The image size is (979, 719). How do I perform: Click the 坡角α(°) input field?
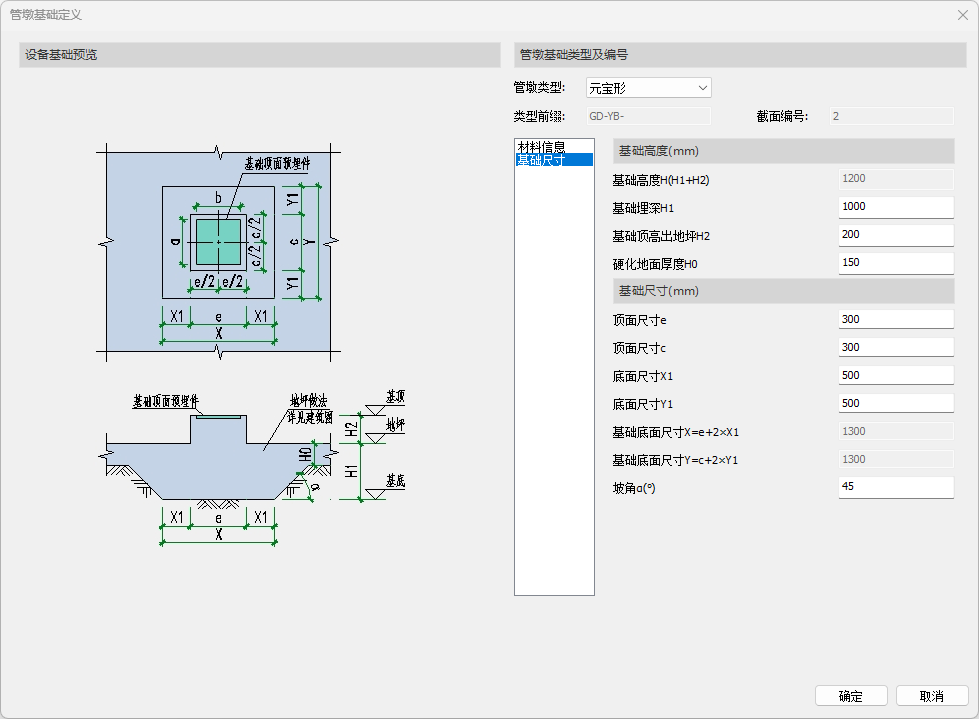895,487
